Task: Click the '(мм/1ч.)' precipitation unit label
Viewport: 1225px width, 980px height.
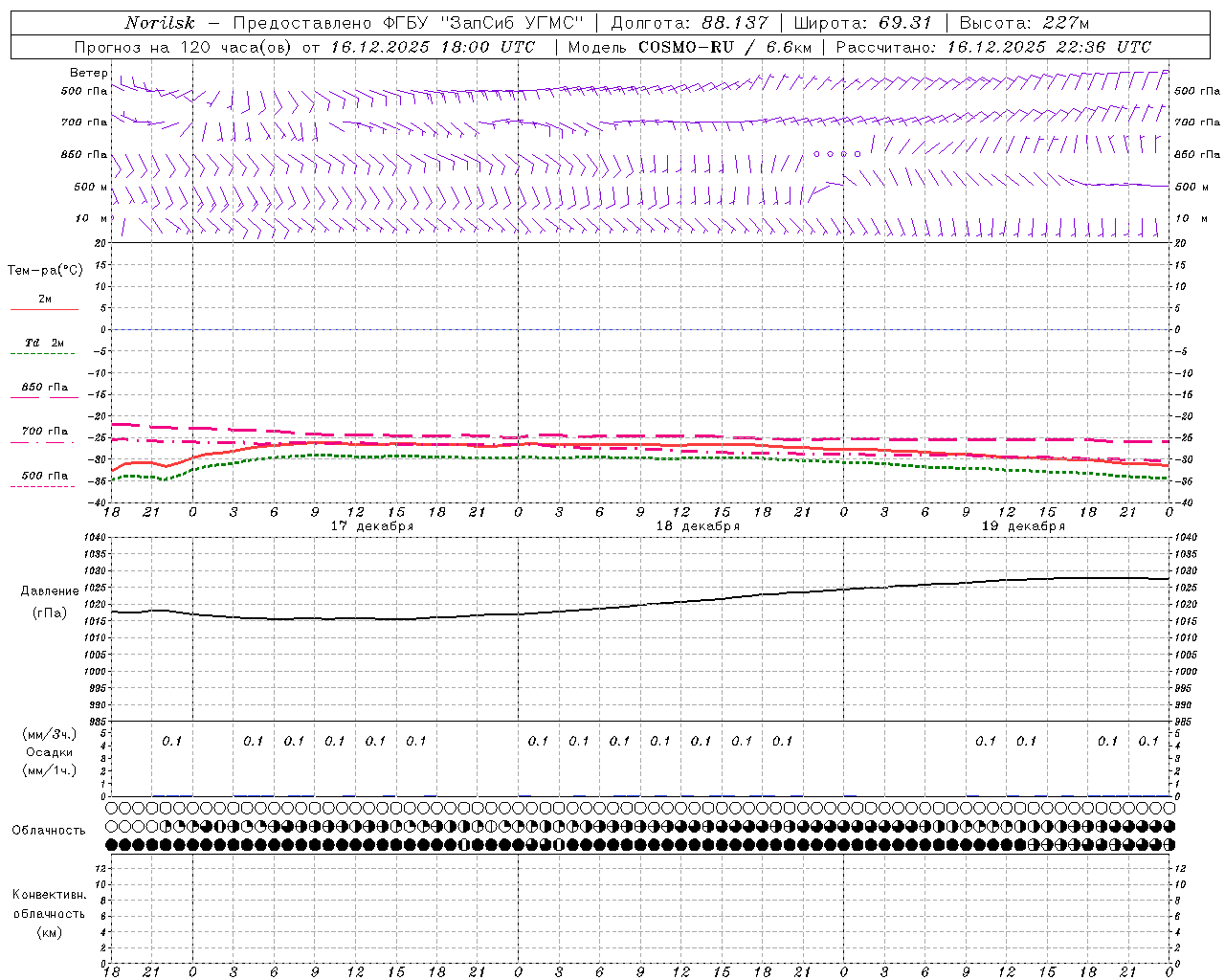Action: click(50, 770)
